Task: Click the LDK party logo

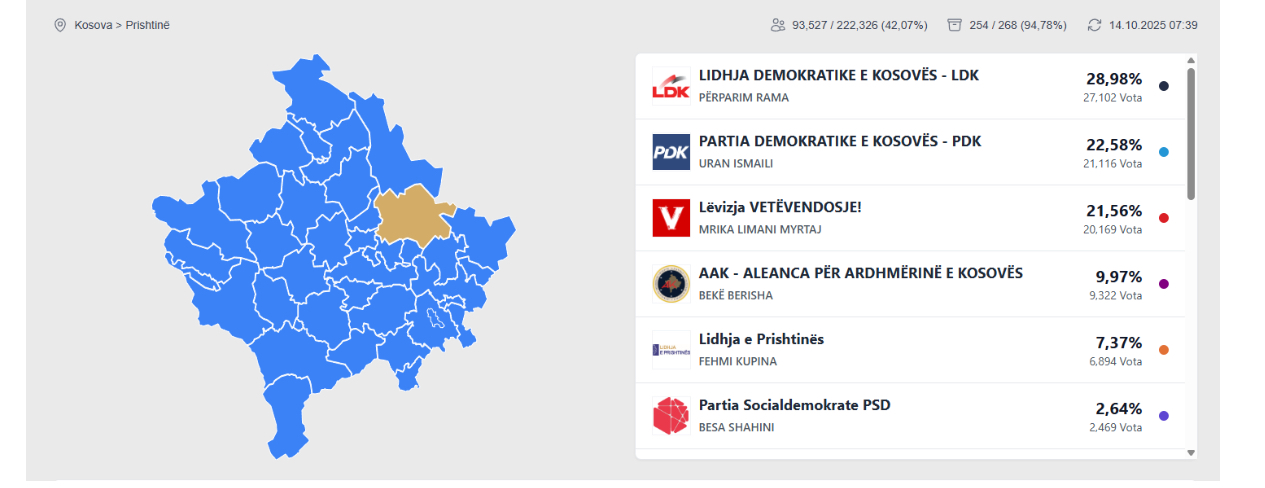Action: pos(671,86)
